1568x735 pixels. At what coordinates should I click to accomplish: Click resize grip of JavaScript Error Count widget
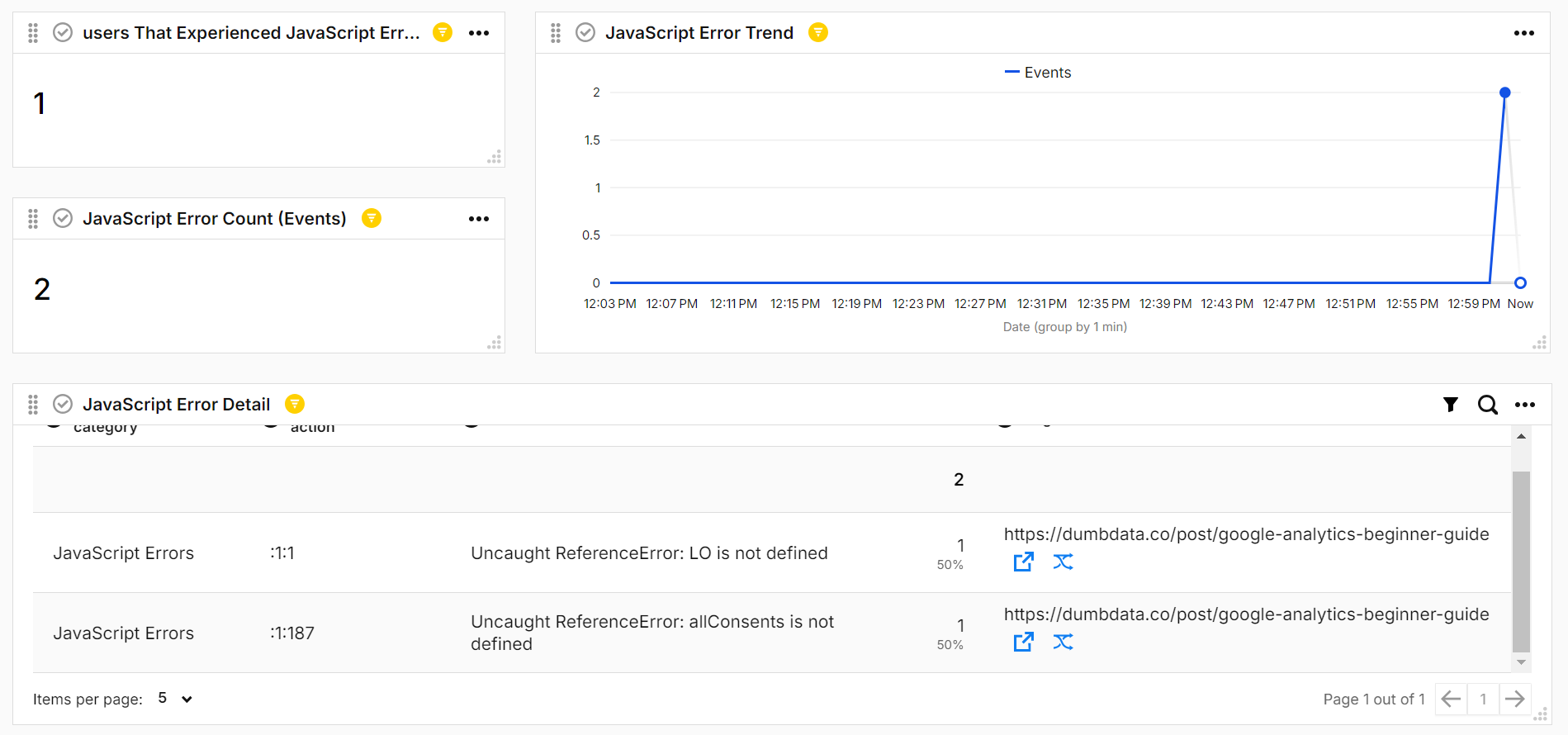(495, 343)
